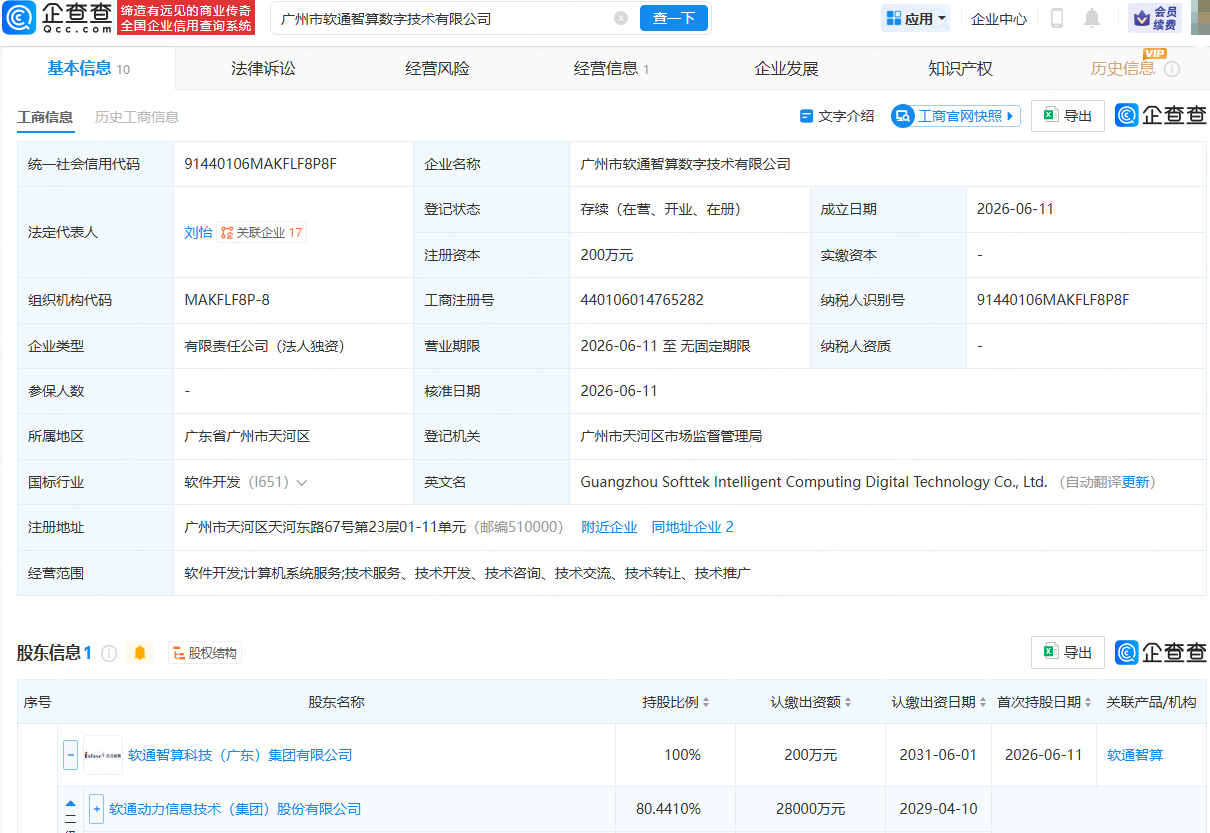Open notifications bell in header

[1092, 18]
